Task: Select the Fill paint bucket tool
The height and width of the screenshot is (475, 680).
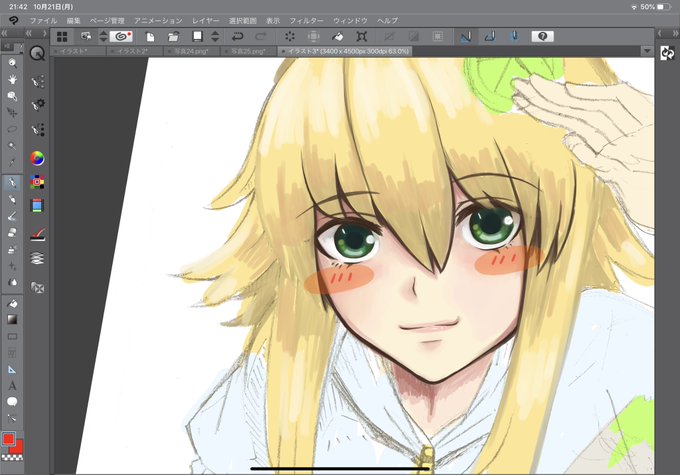Action: (12, 303)
